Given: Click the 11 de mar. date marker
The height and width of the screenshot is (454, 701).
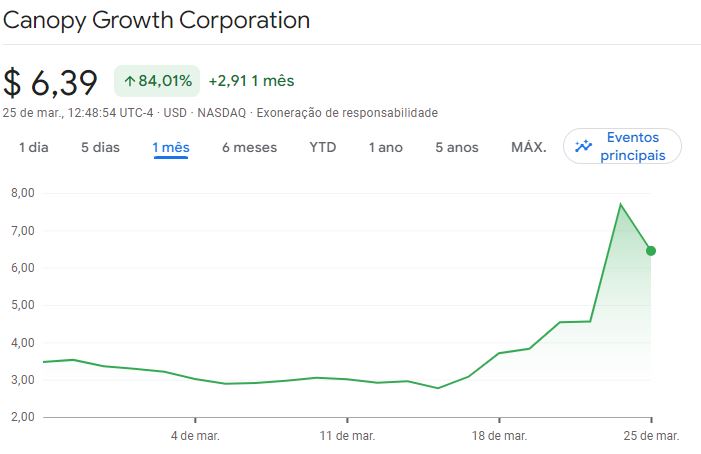Looking at the screenshot, I should click(x=346, y=436).
